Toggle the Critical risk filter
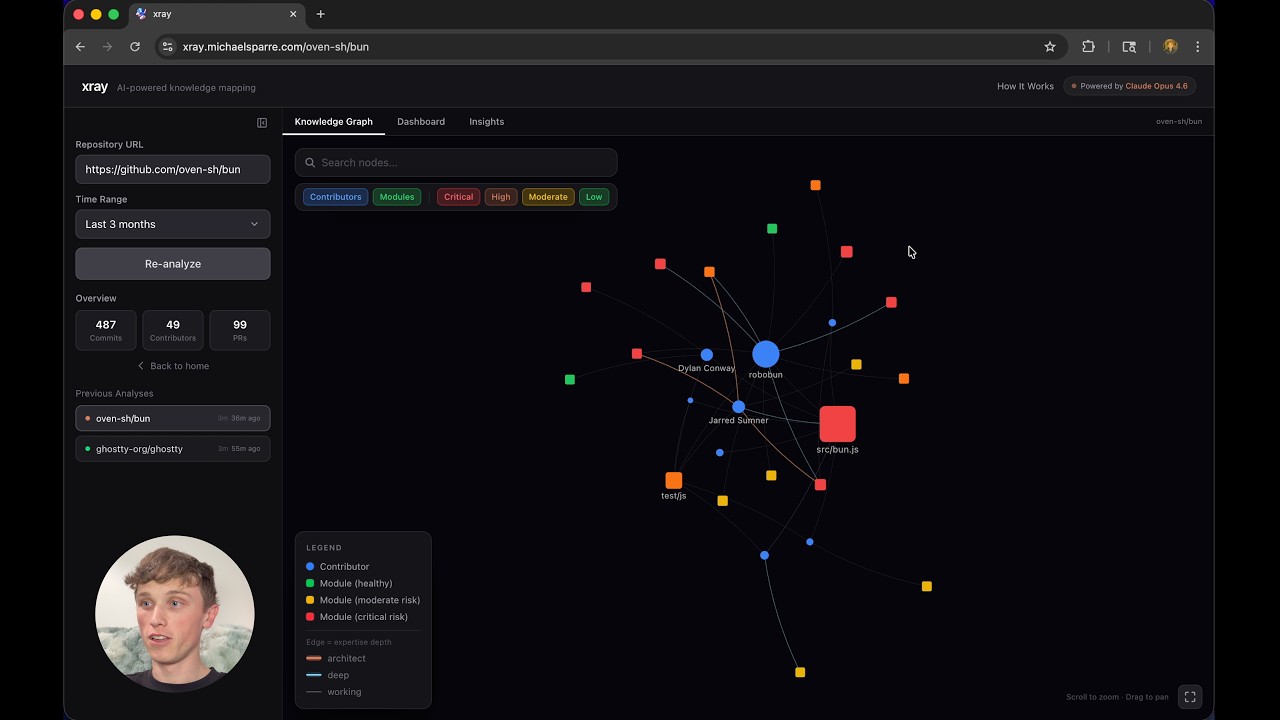Viewport: 1280px width, 720px height. [x=458, y=197]
